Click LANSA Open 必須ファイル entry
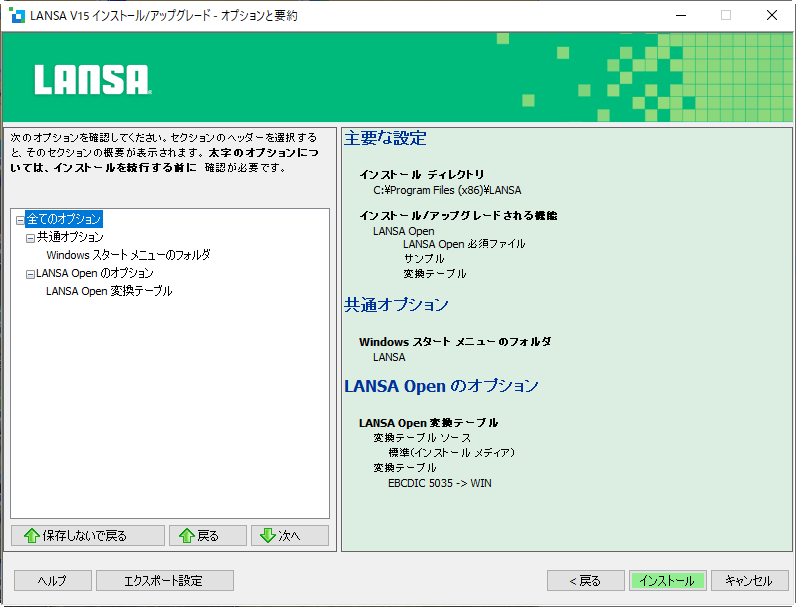This screenshot has width=796, height=607. pyautogui.click(x=464, y=244)
